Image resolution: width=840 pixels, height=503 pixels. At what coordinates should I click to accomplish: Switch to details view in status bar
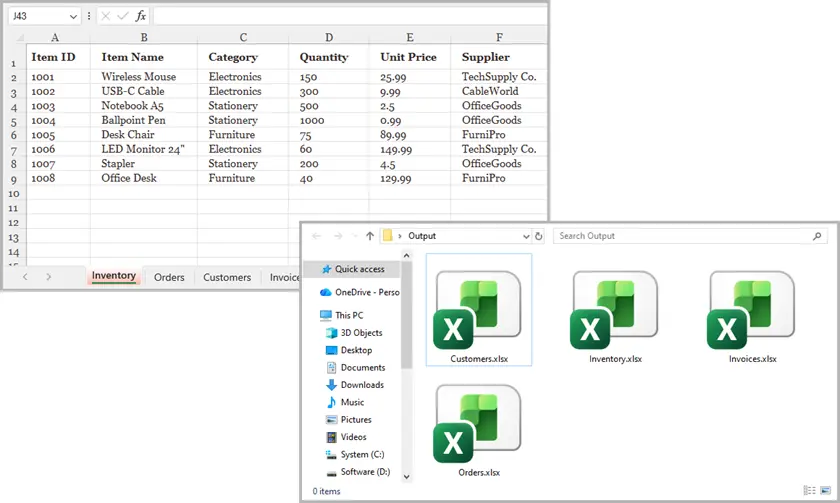(809, 491)
